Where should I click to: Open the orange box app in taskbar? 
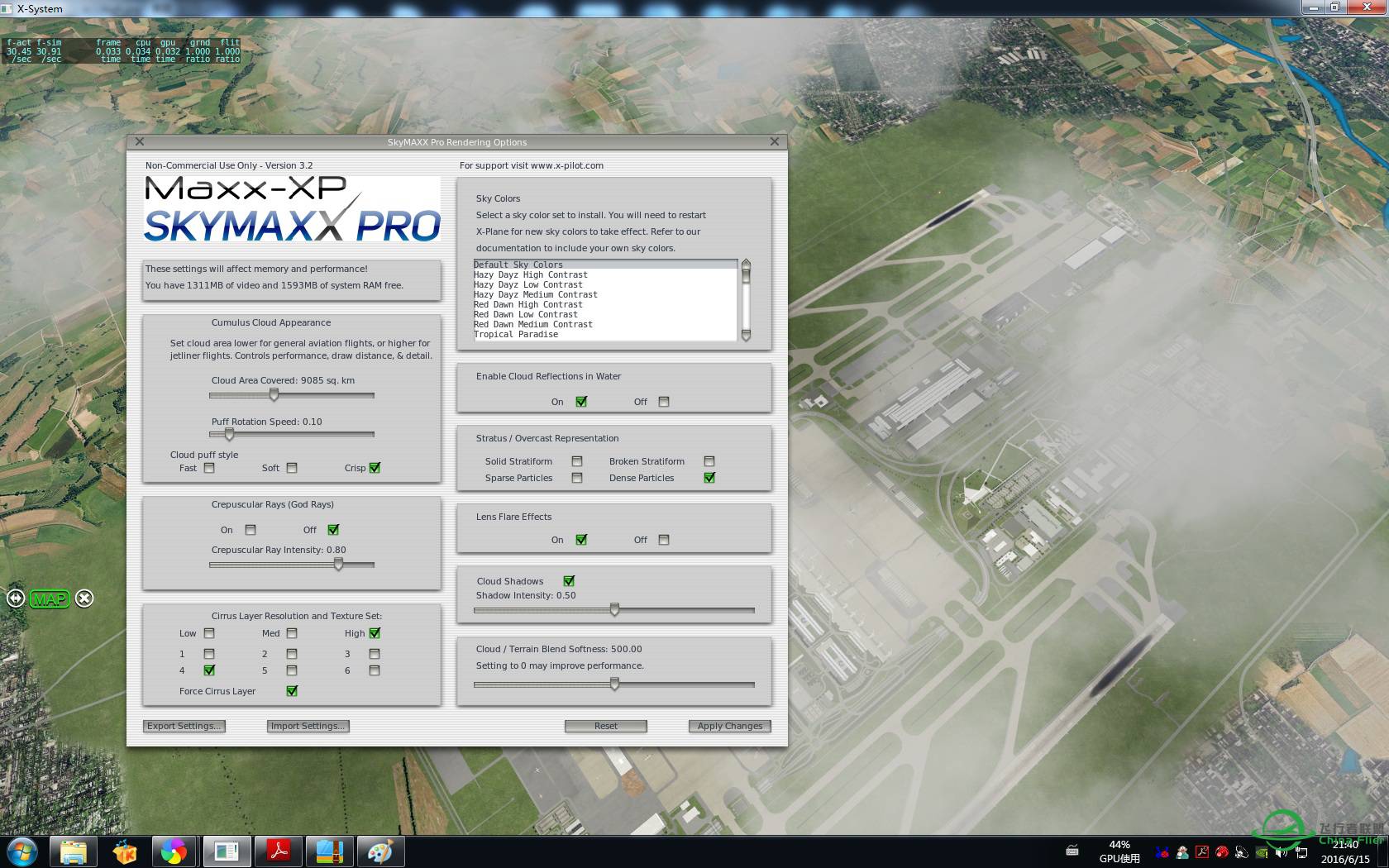point(125,851)
